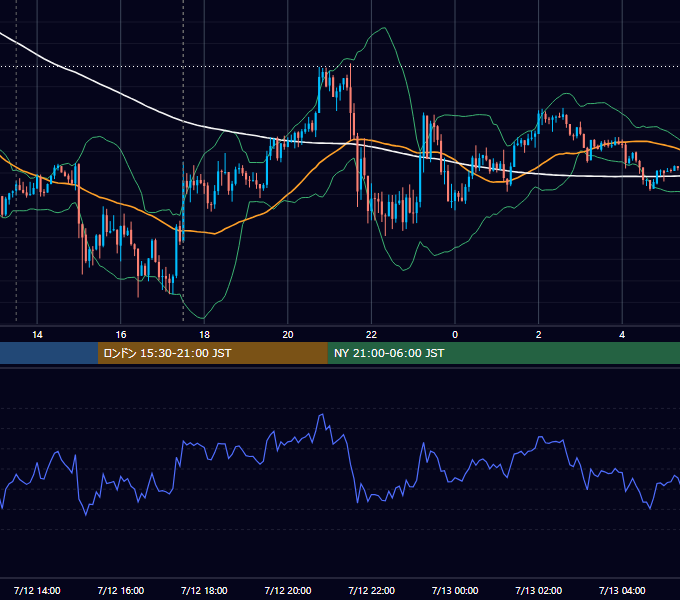
Task: Click the hour label 20 on price chart axis
Action: tap(288, 335)
